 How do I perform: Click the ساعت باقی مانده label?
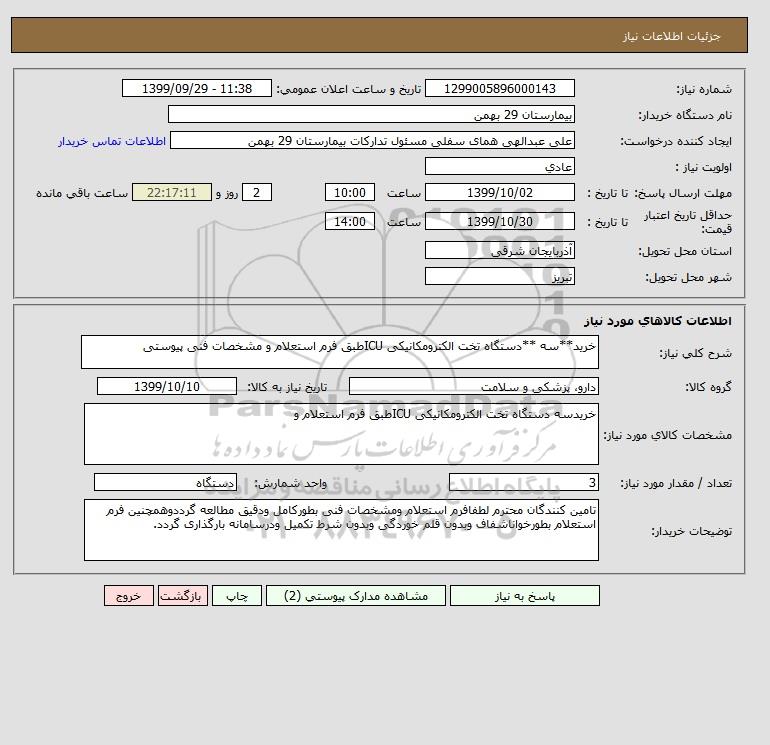[82, 193]
